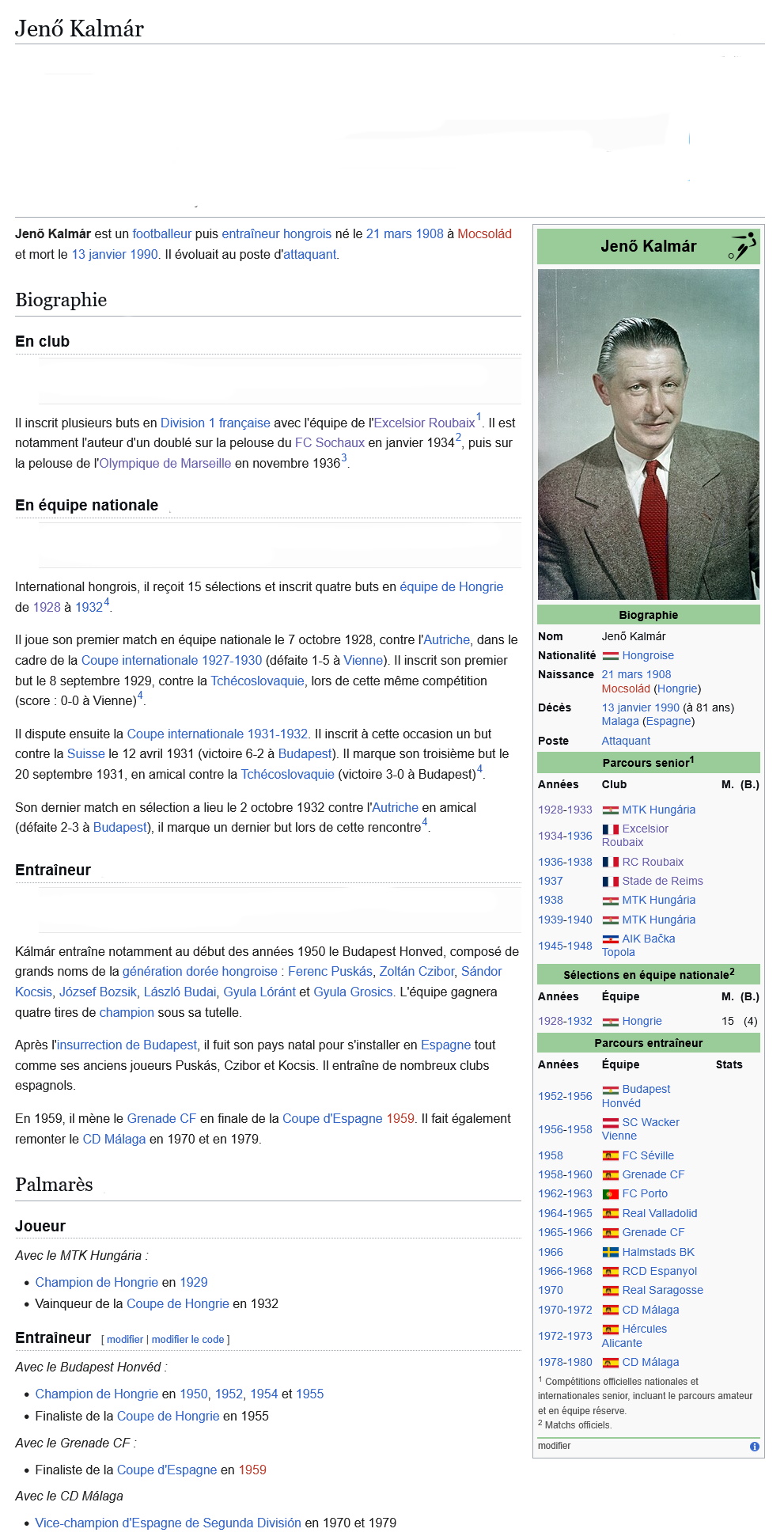Click footnote reference 1 after 'Excelsior Roubaix'

[x=479, y=417]
